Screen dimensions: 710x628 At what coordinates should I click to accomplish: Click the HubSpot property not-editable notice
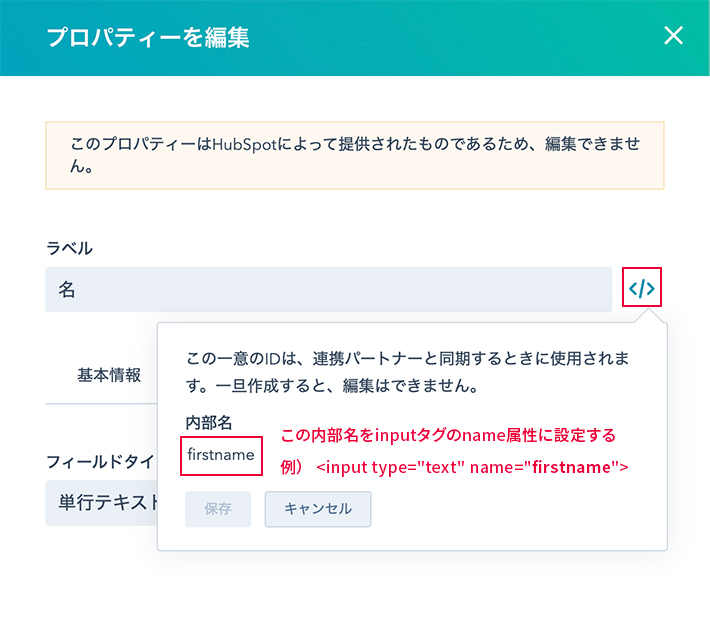355,155
